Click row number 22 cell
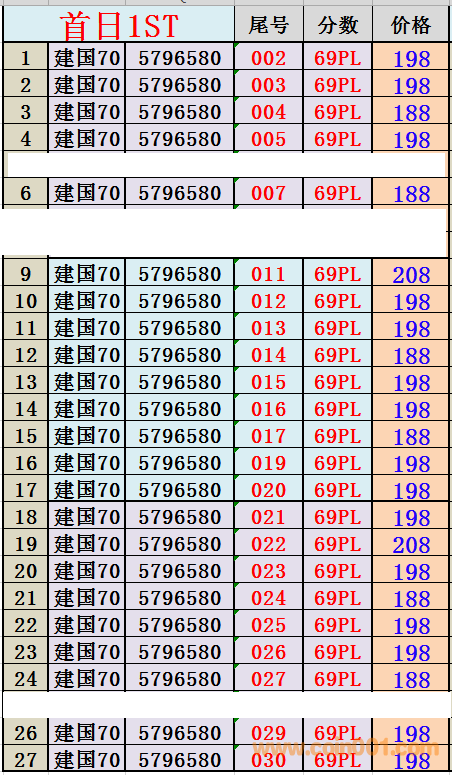 click(x=26, y=625)
